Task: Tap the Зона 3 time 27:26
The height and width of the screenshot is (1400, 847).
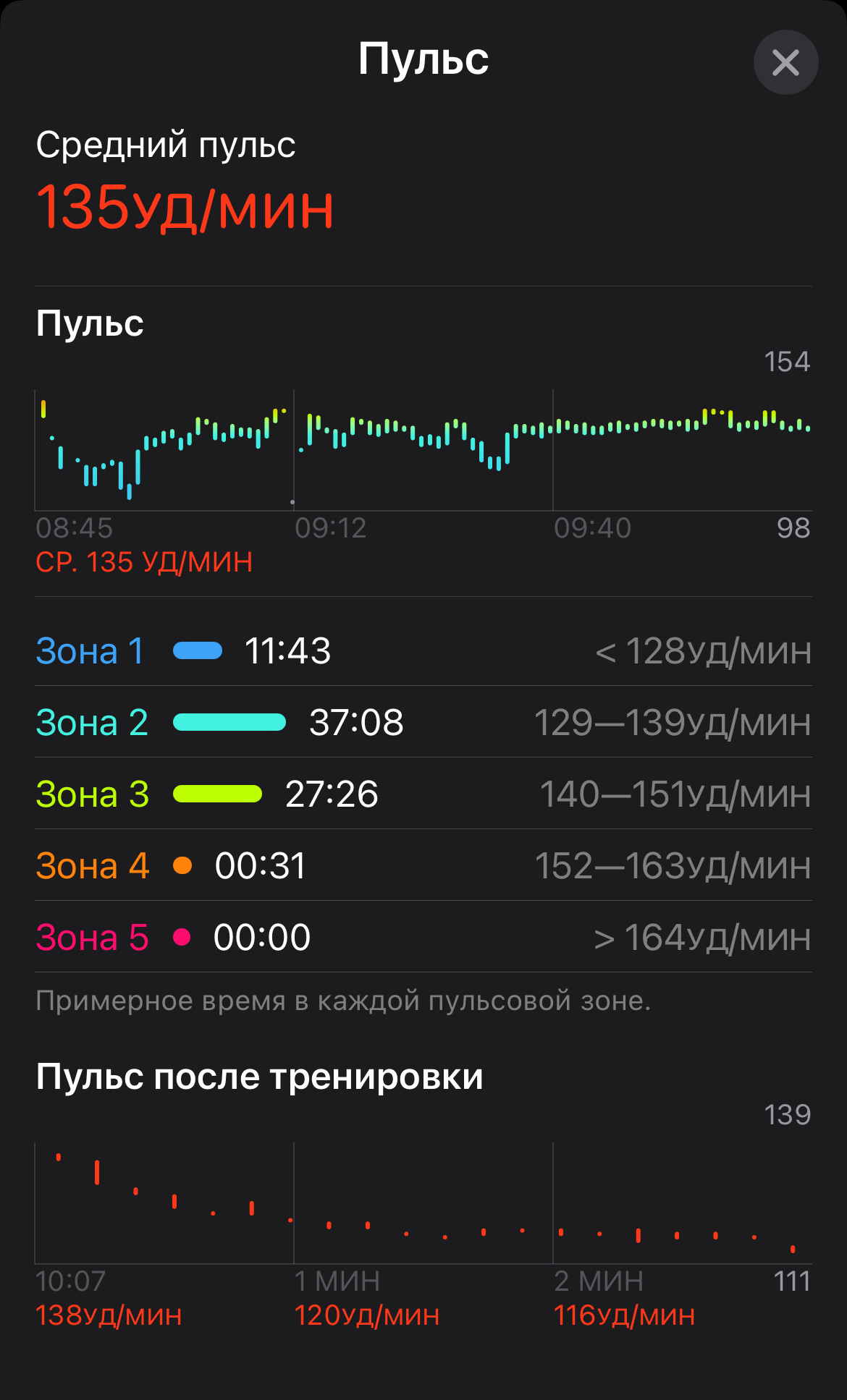Action: pyautogui.click(x=332, y=794)
